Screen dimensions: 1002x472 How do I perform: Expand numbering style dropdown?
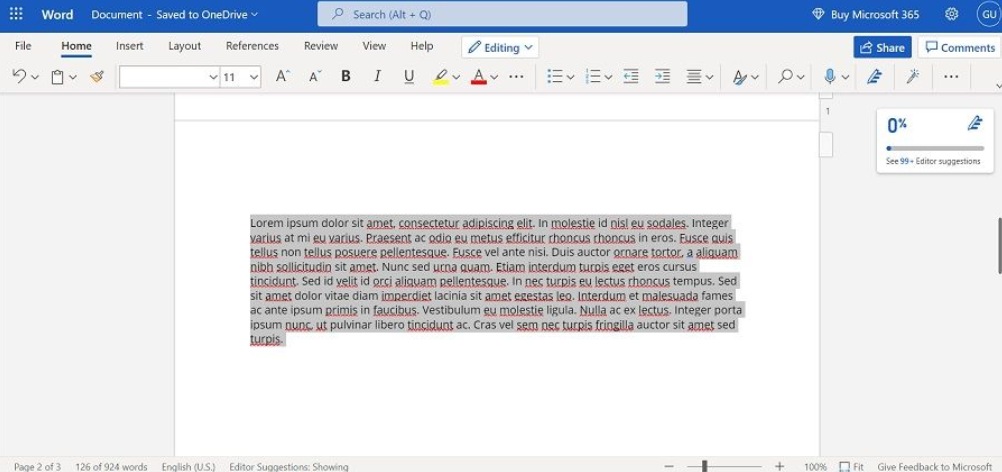click(608, 77)
